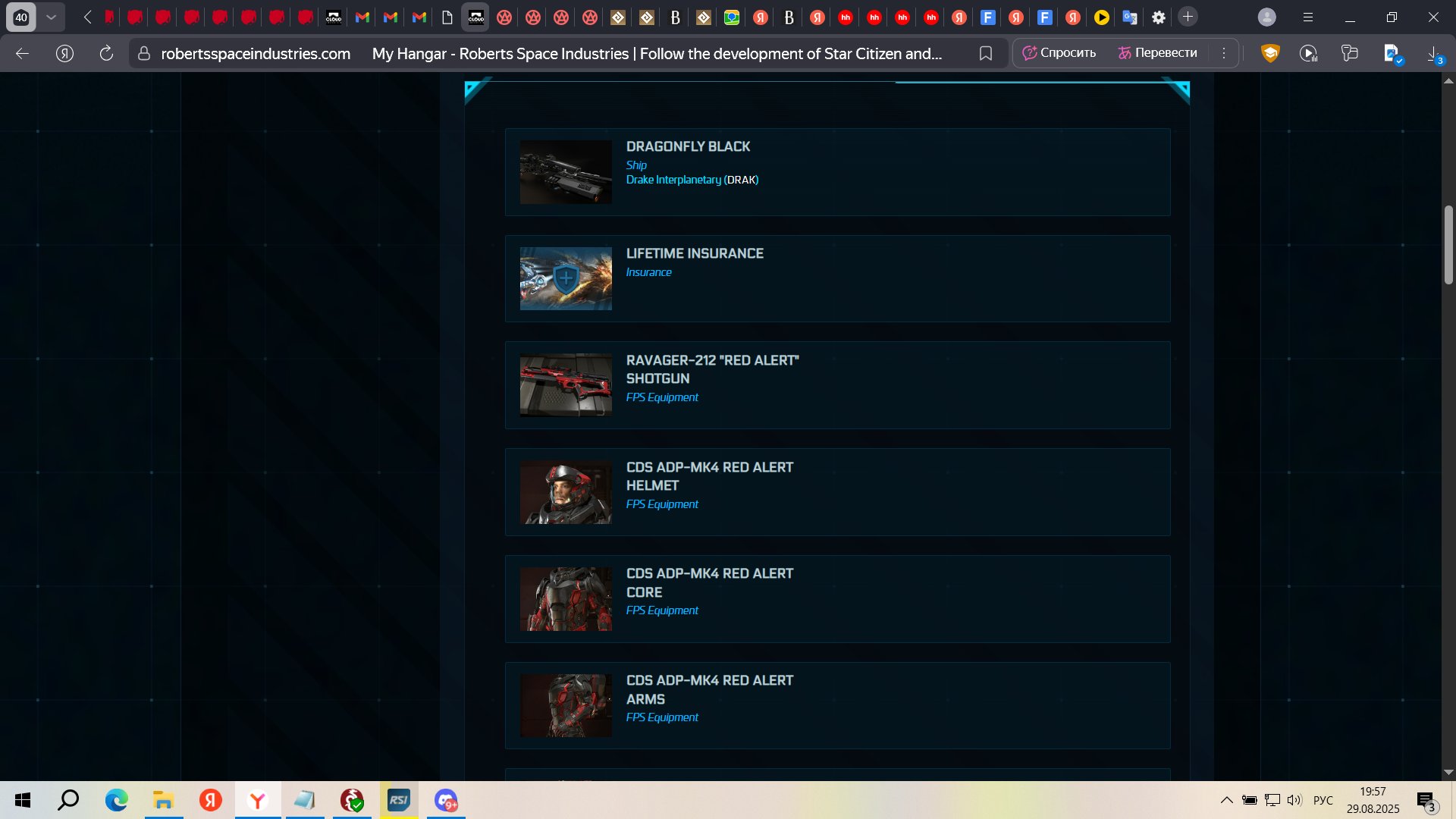Screen dimensions: 1456x819
Task: Open a new tab with plus button
Action: [1188, 17]
